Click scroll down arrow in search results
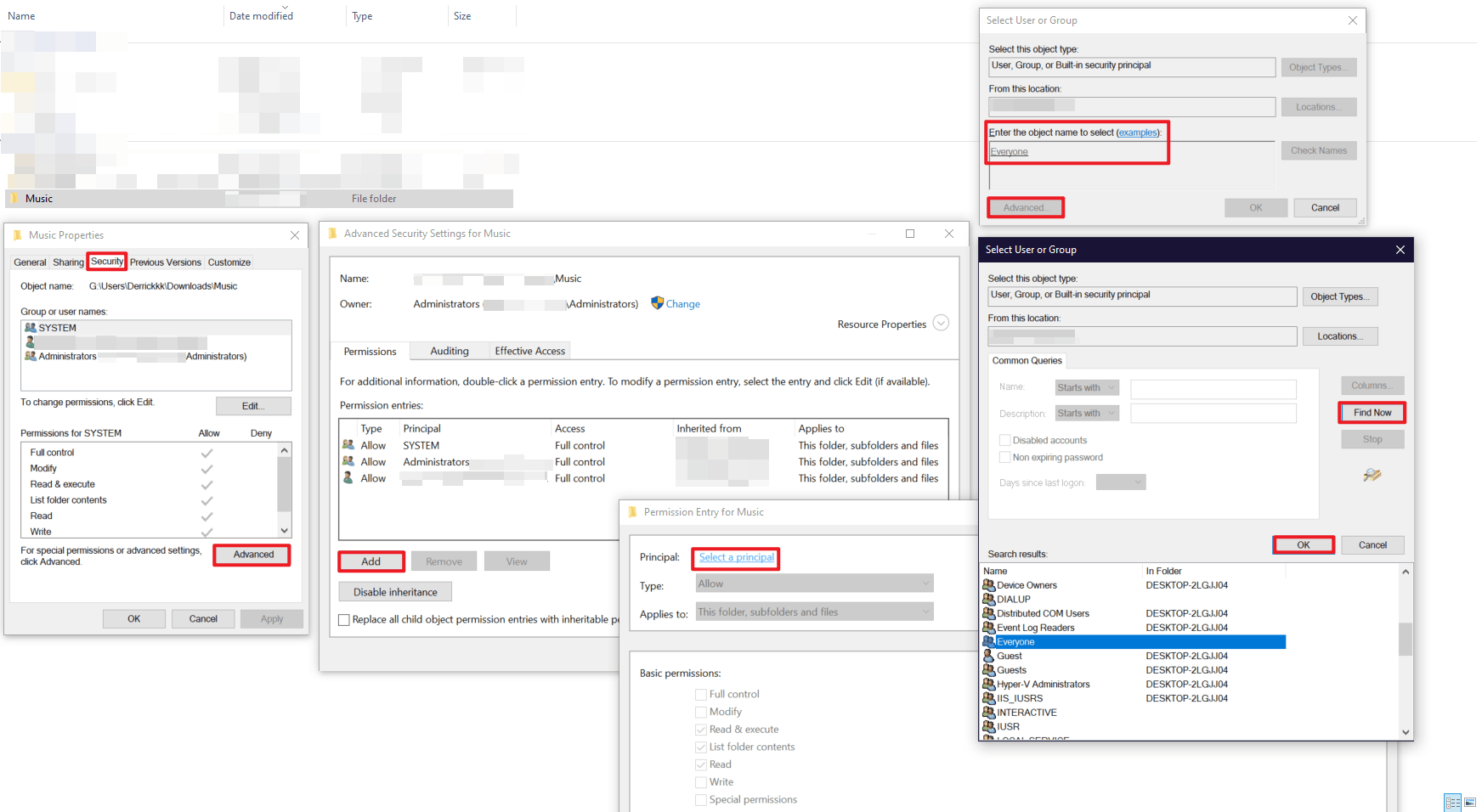The height and width of the screenshot is (812, 1482). click(x=1406, y=732)
